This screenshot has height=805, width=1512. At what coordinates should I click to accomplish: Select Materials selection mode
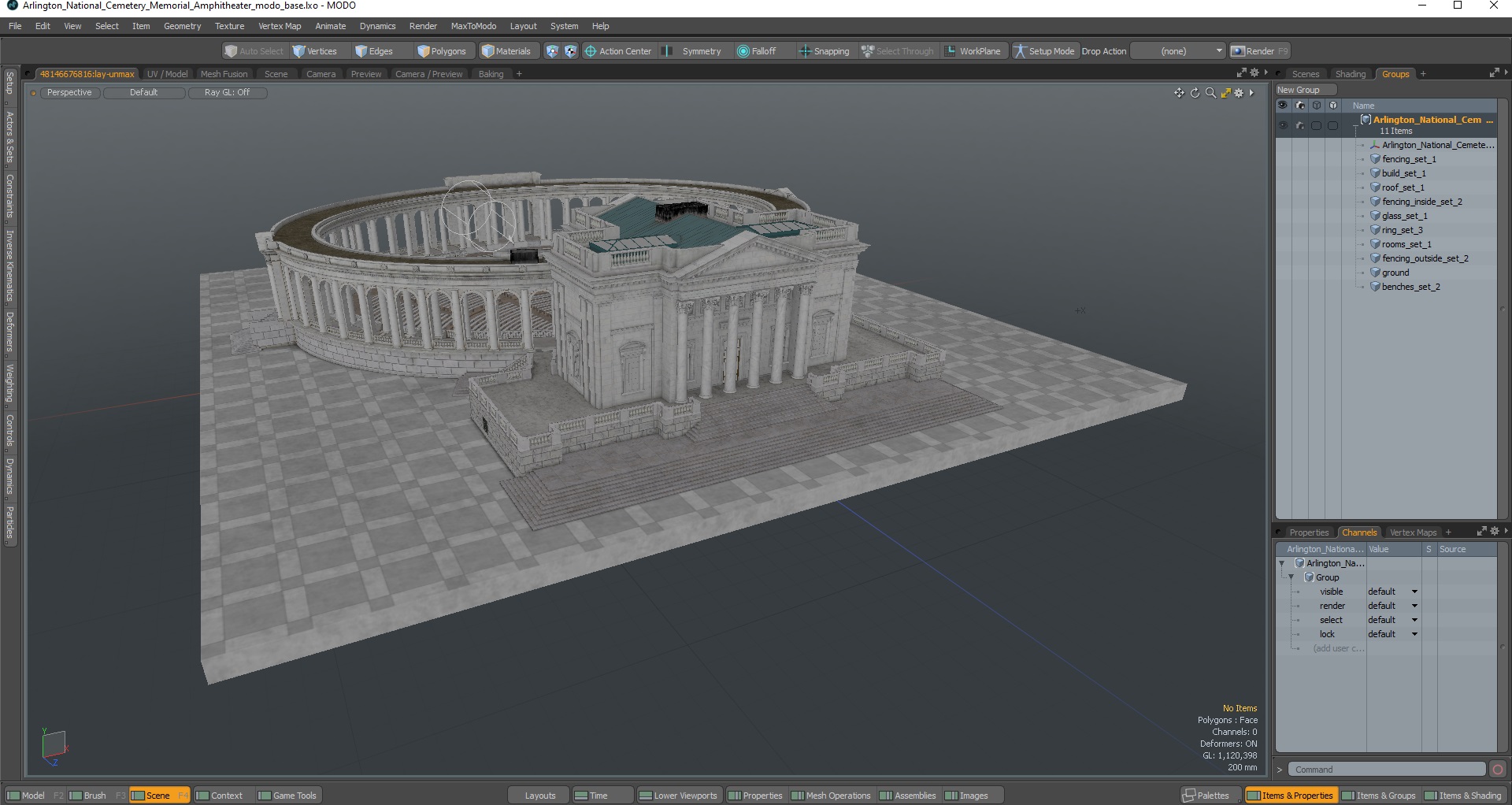point(506,51)
